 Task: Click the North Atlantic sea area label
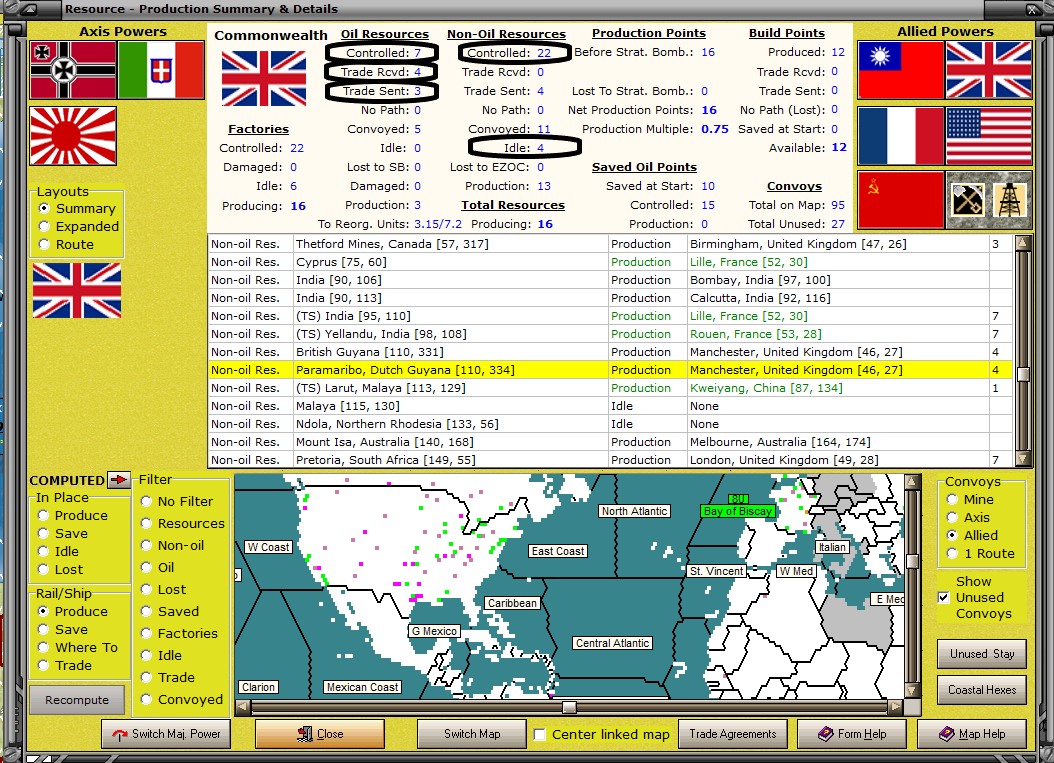tap(634, 511)
